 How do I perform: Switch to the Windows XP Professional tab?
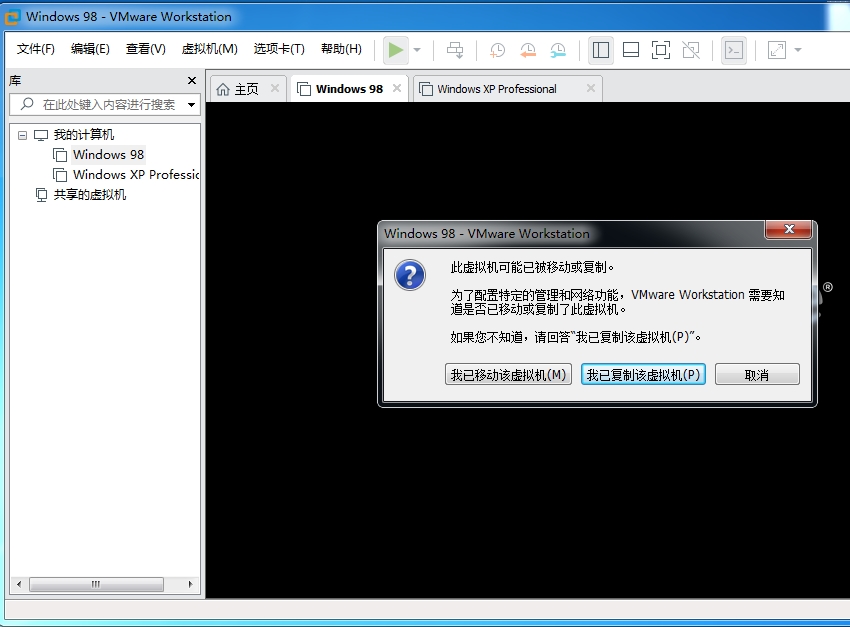[x=505, y=88]
